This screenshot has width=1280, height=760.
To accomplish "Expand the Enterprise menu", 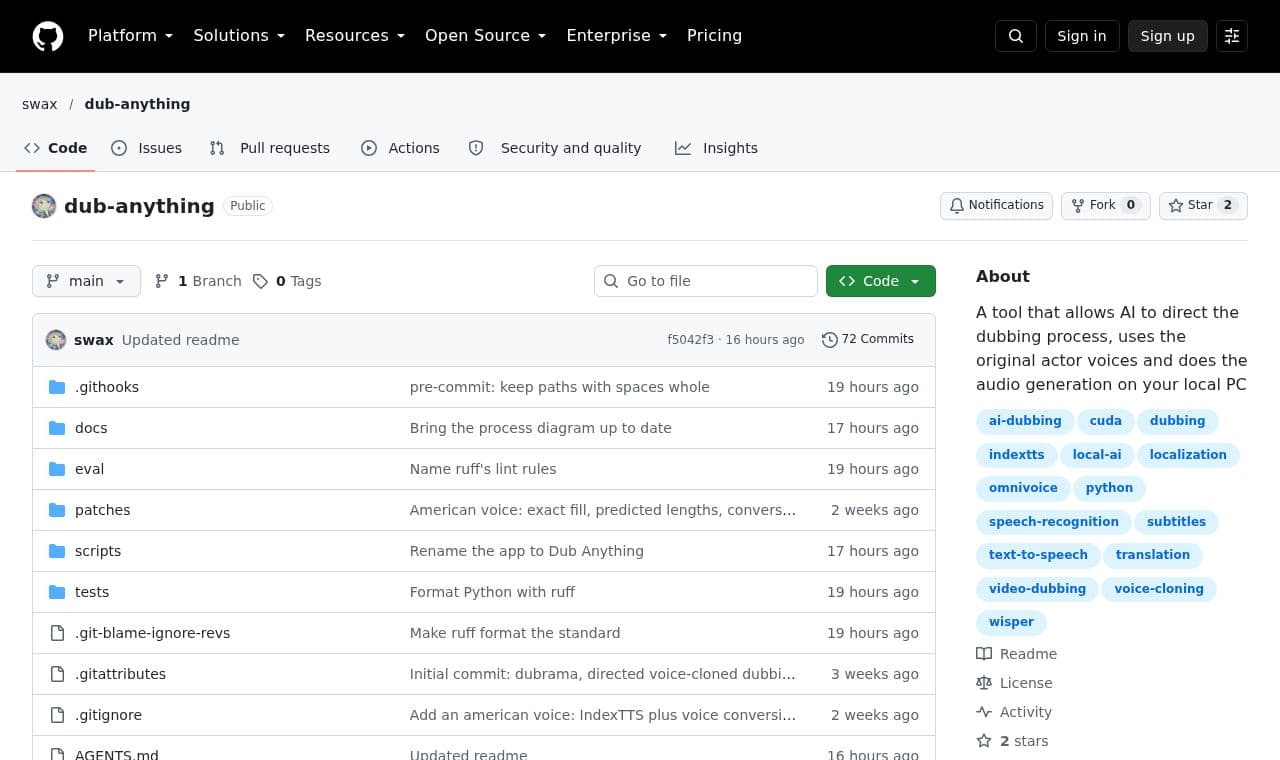I will pos(617,36).
